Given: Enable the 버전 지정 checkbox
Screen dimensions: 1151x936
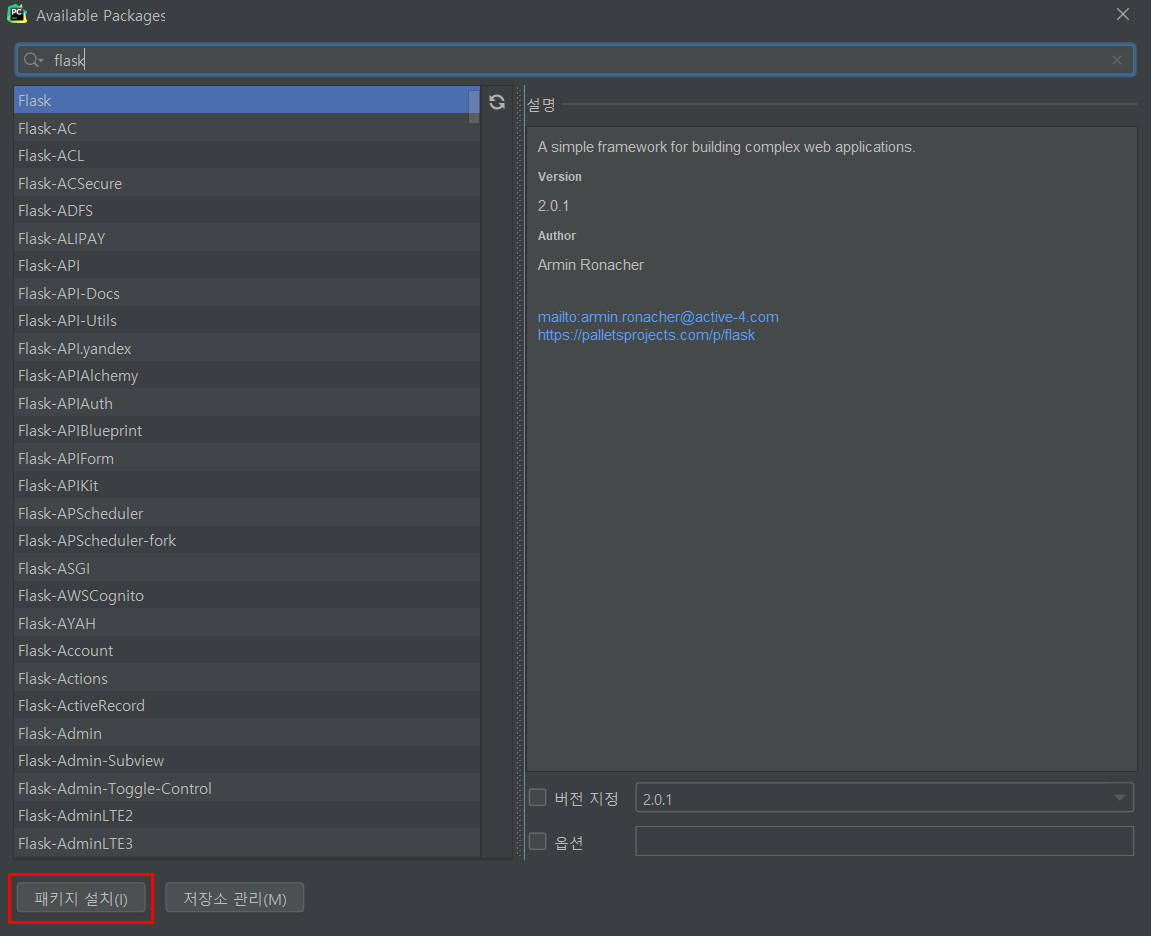Looking at the screenshot, I should (538, 797).
